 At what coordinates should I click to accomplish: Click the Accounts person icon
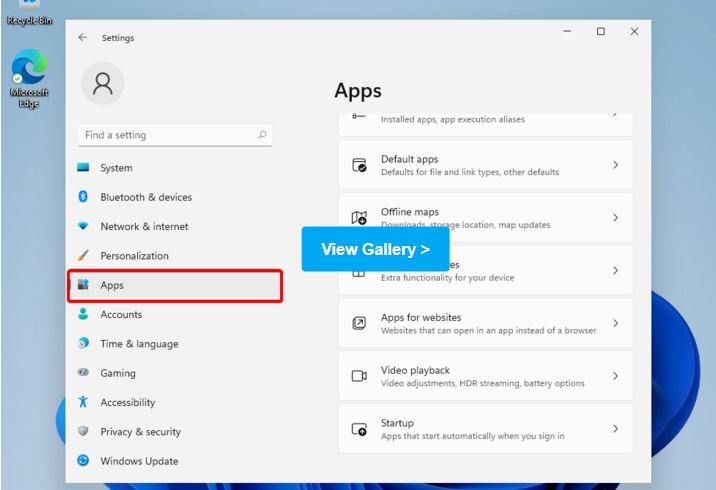tap(83, 314)
